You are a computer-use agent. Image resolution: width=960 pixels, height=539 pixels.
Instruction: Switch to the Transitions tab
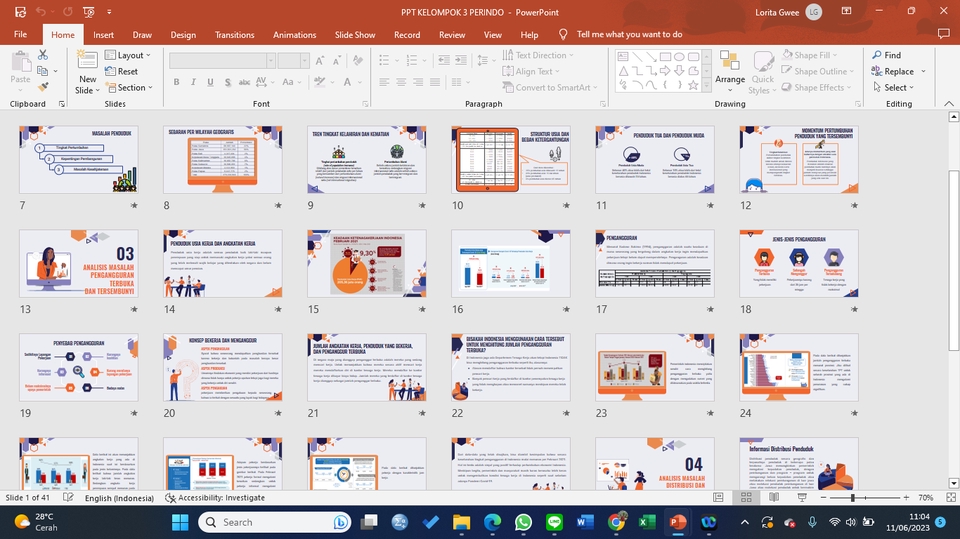click(x=234, y=35)
